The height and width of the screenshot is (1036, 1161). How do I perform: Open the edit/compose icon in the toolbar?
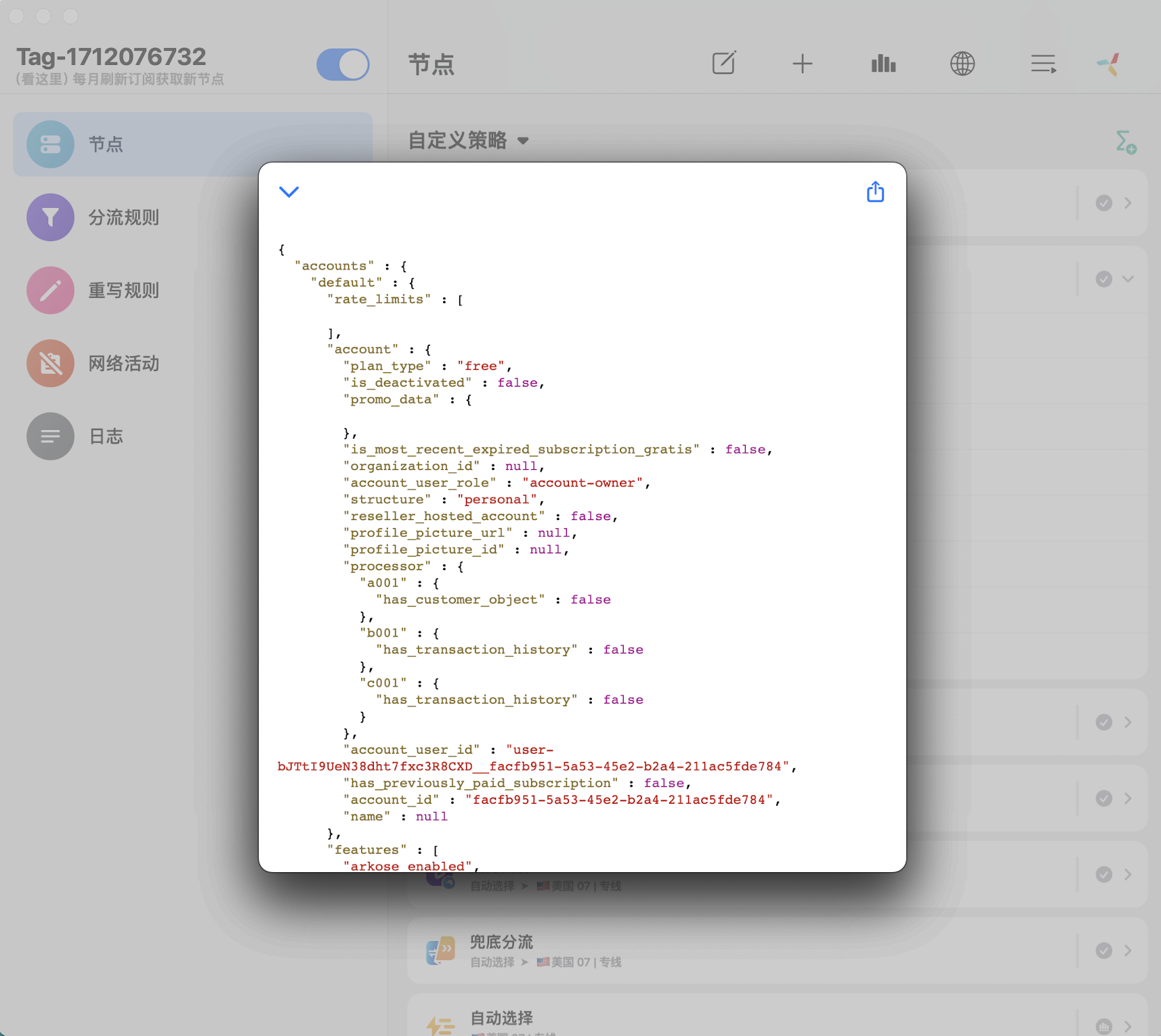tap(723, 64)
